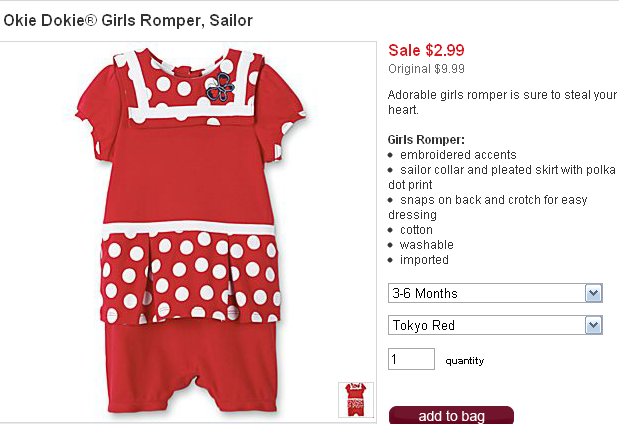Click the Okie Dokie Girls Romper title

(128, 21)
